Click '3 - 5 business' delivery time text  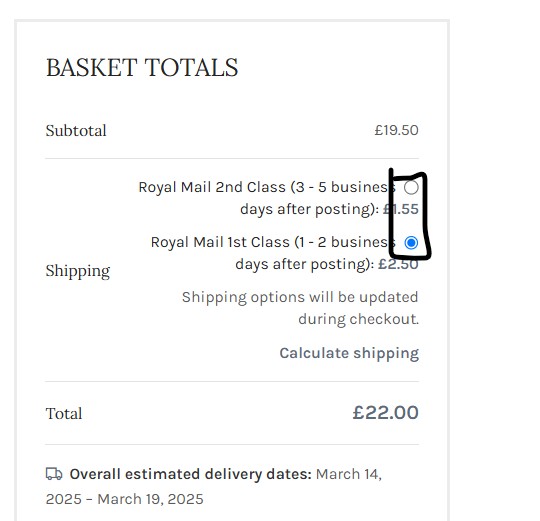pyautogui.click(x=346, y=187)
